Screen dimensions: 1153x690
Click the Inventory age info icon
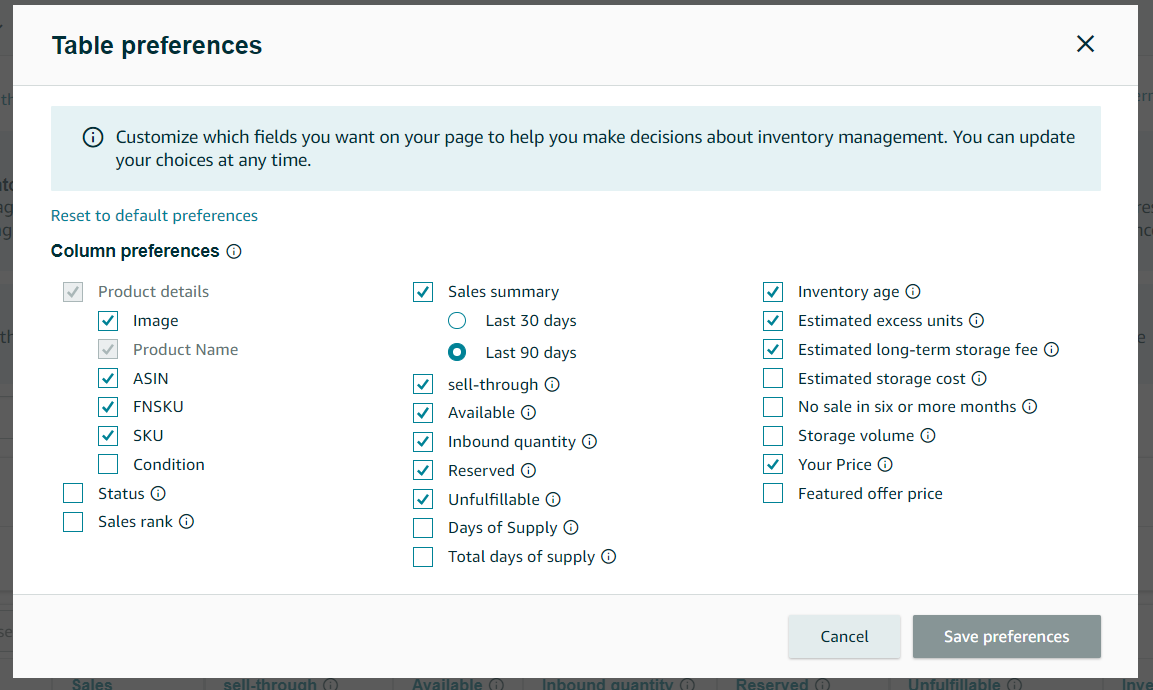pos(912,292)
